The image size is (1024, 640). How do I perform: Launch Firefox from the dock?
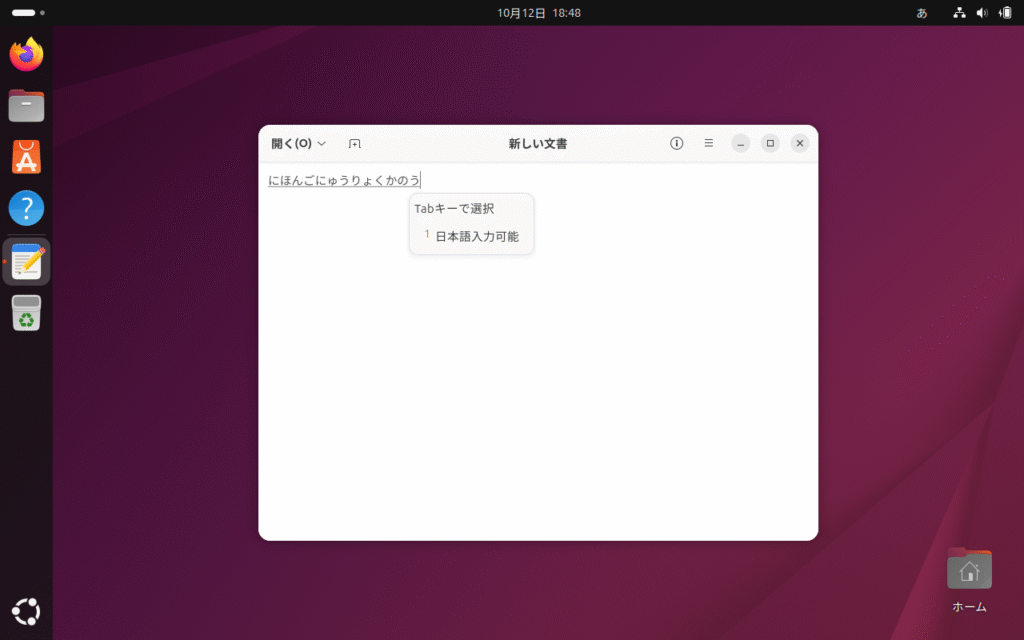coord(27,54)
